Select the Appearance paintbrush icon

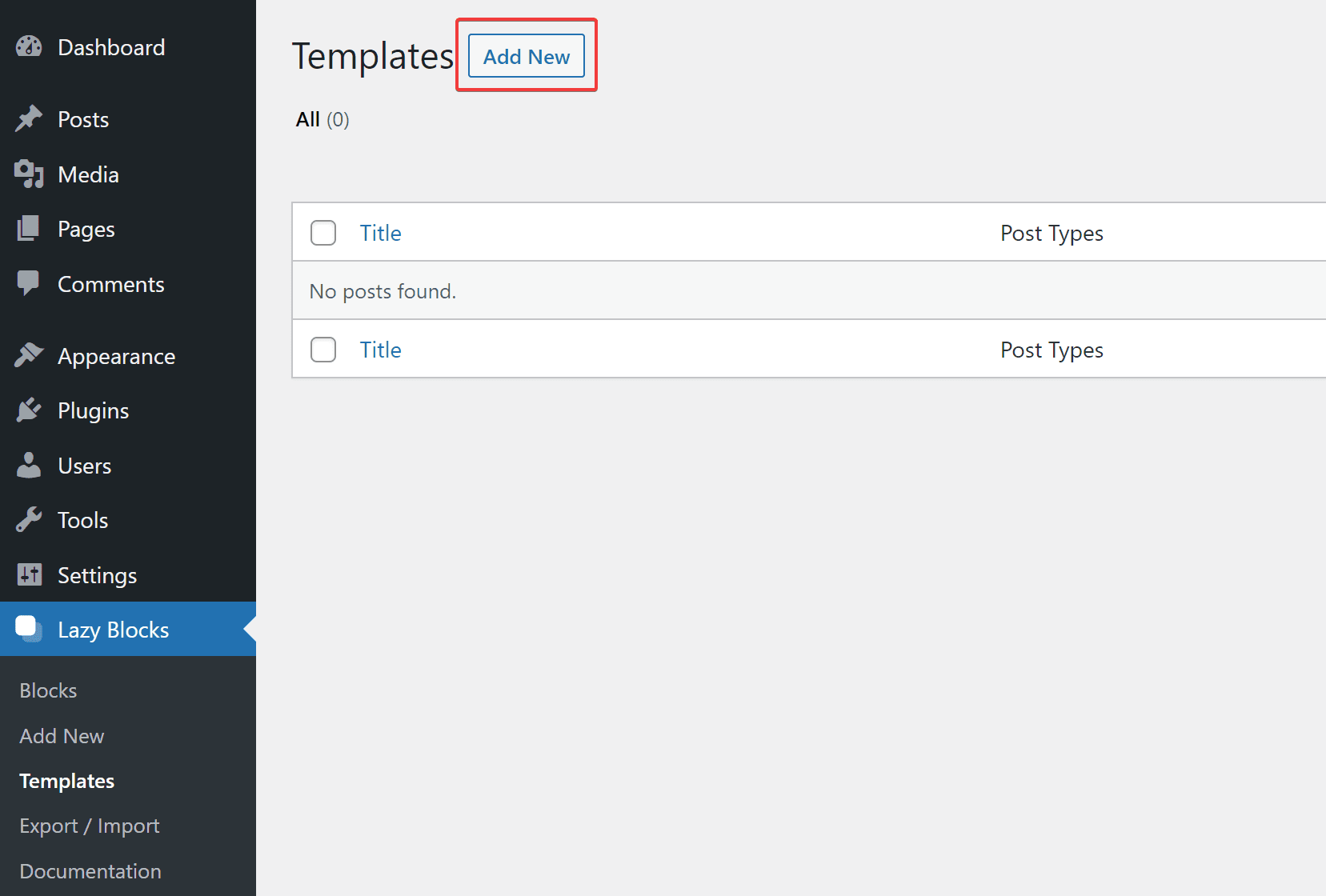(x=29, y=354)
